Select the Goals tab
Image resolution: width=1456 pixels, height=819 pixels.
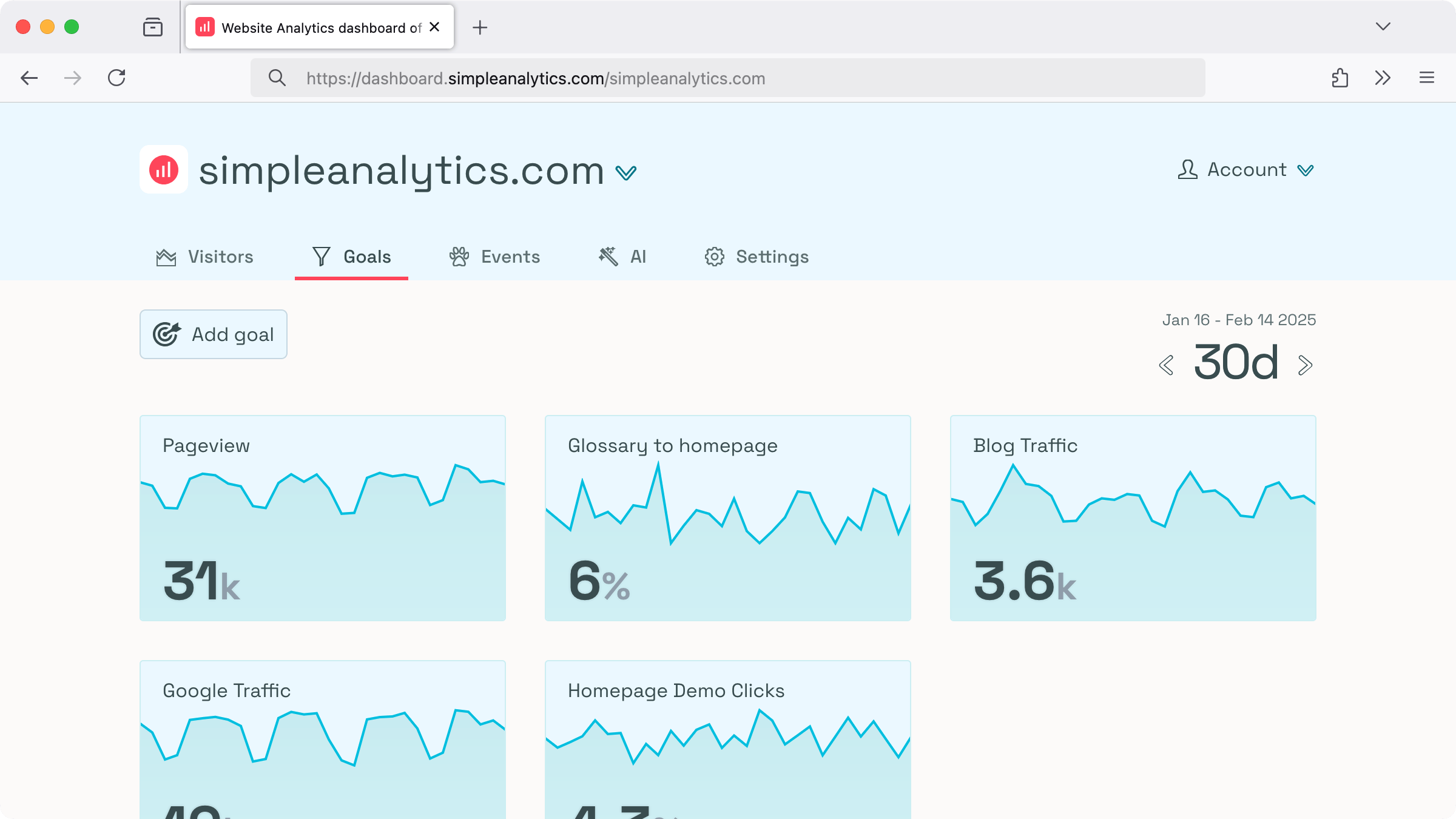point(351,257)
